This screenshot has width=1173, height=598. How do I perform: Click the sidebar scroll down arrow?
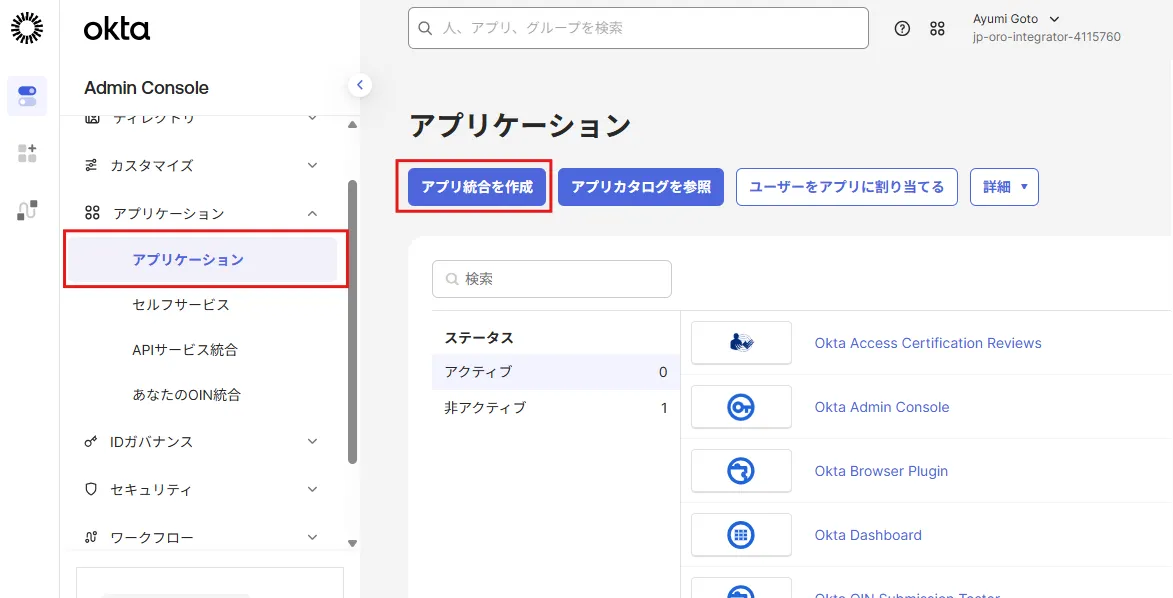point(353,543)
